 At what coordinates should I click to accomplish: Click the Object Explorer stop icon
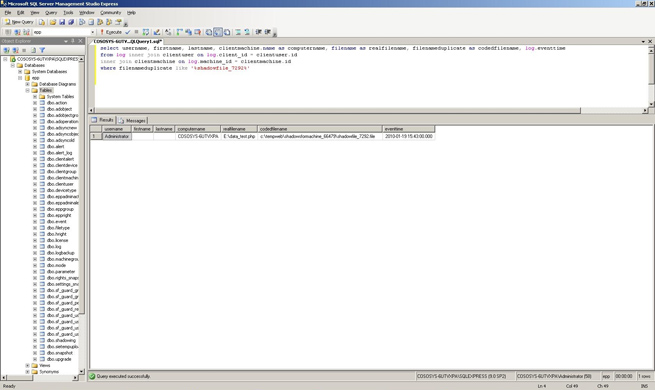[x=24, y=50]
